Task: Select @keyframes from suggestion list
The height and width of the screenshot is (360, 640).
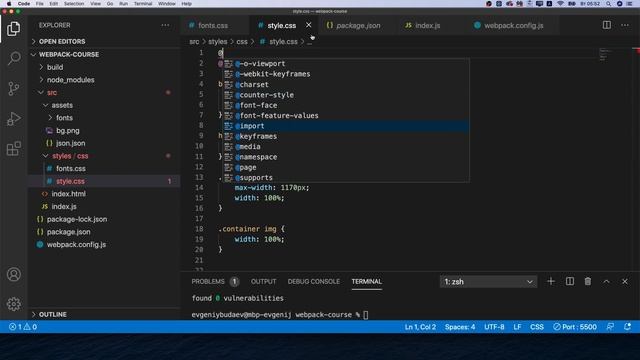Action: pyautogui.click(x=346, y=136)
